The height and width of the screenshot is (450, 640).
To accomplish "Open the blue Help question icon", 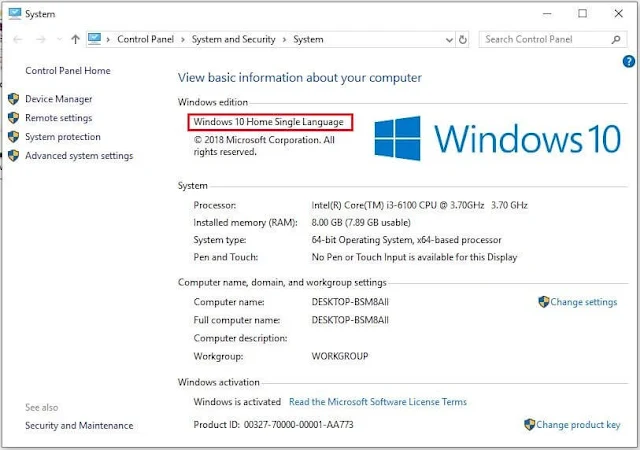I will (629, 62).
